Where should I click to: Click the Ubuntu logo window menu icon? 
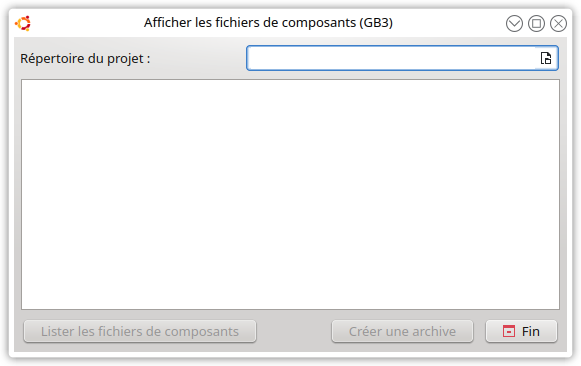pos(23,23)
